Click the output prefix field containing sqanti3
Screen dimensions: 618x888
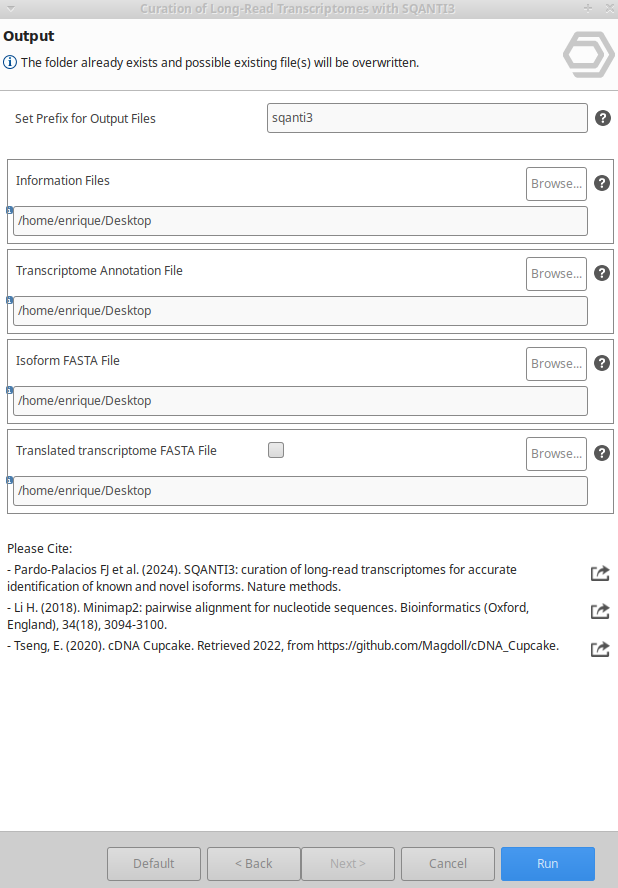pyautogui.click(x=427, y=118)
